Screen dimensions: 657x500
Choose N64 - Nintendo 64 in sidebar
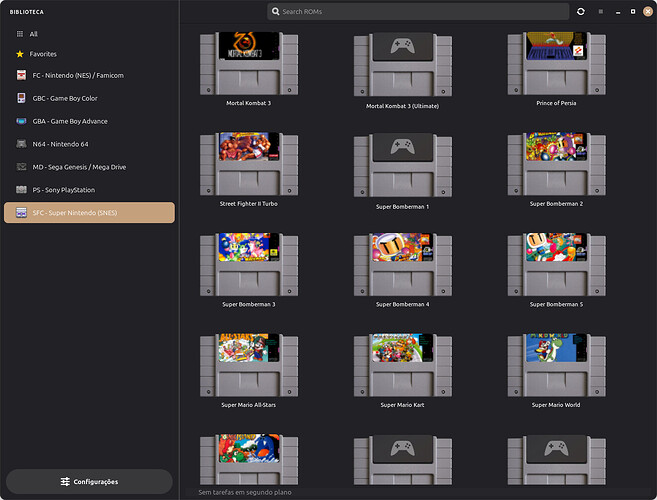point(89,144)
